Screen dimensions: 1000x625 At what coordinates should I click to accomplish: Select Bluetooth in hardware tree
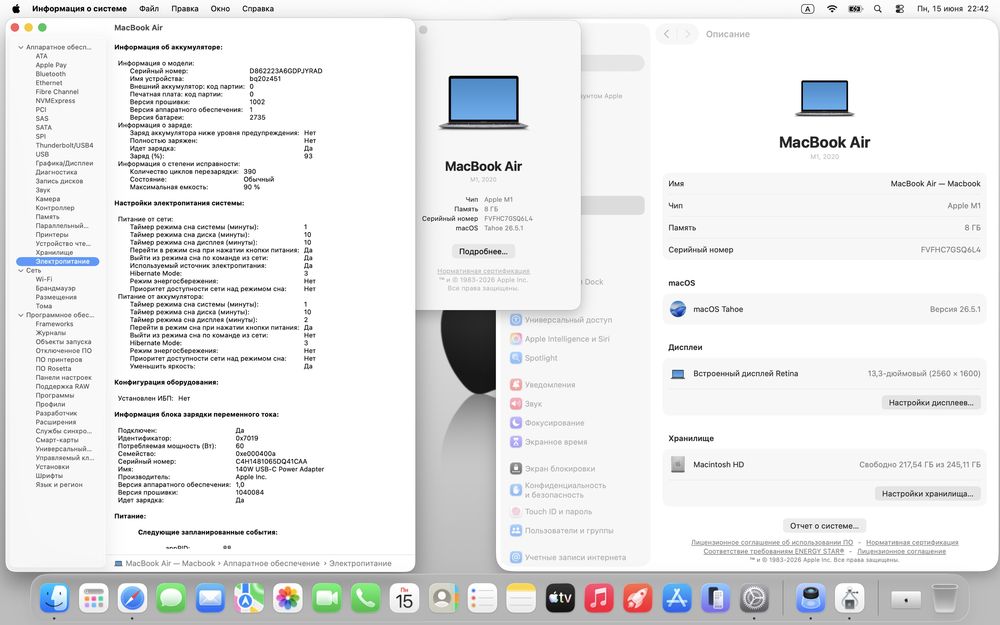(x=50, y=74)
